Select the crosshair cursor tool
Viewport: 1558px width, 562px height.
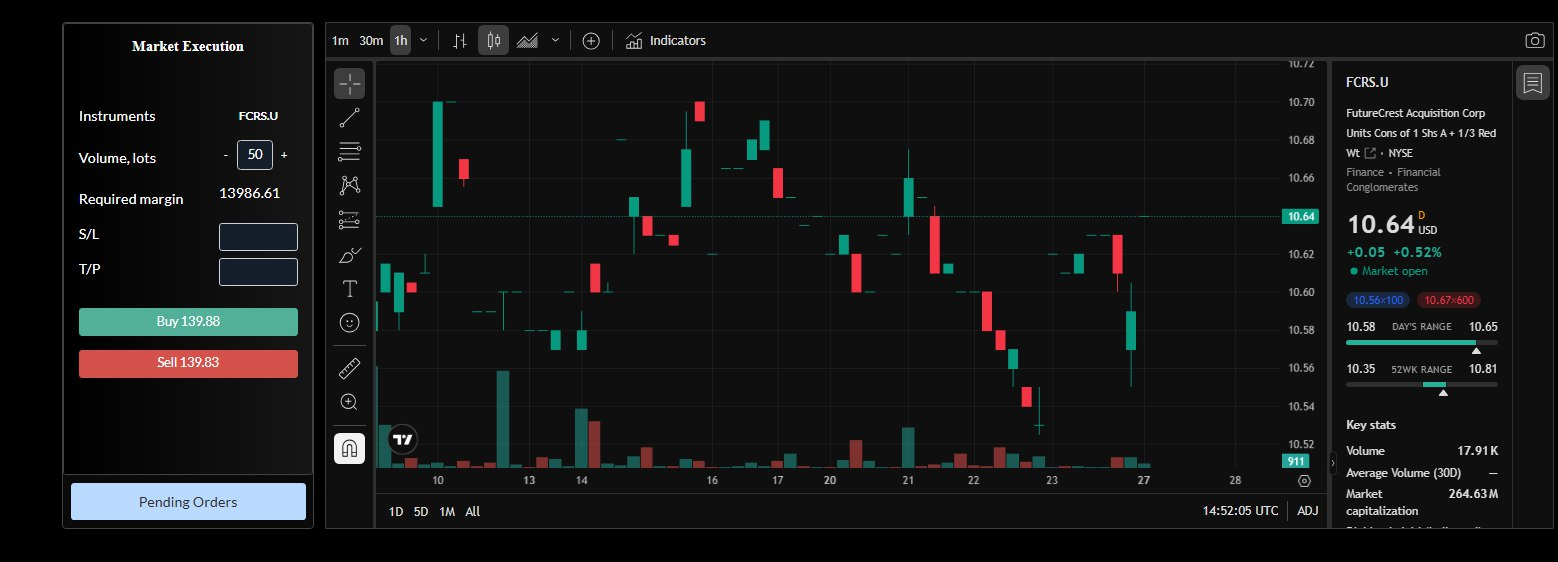[349, 84]
